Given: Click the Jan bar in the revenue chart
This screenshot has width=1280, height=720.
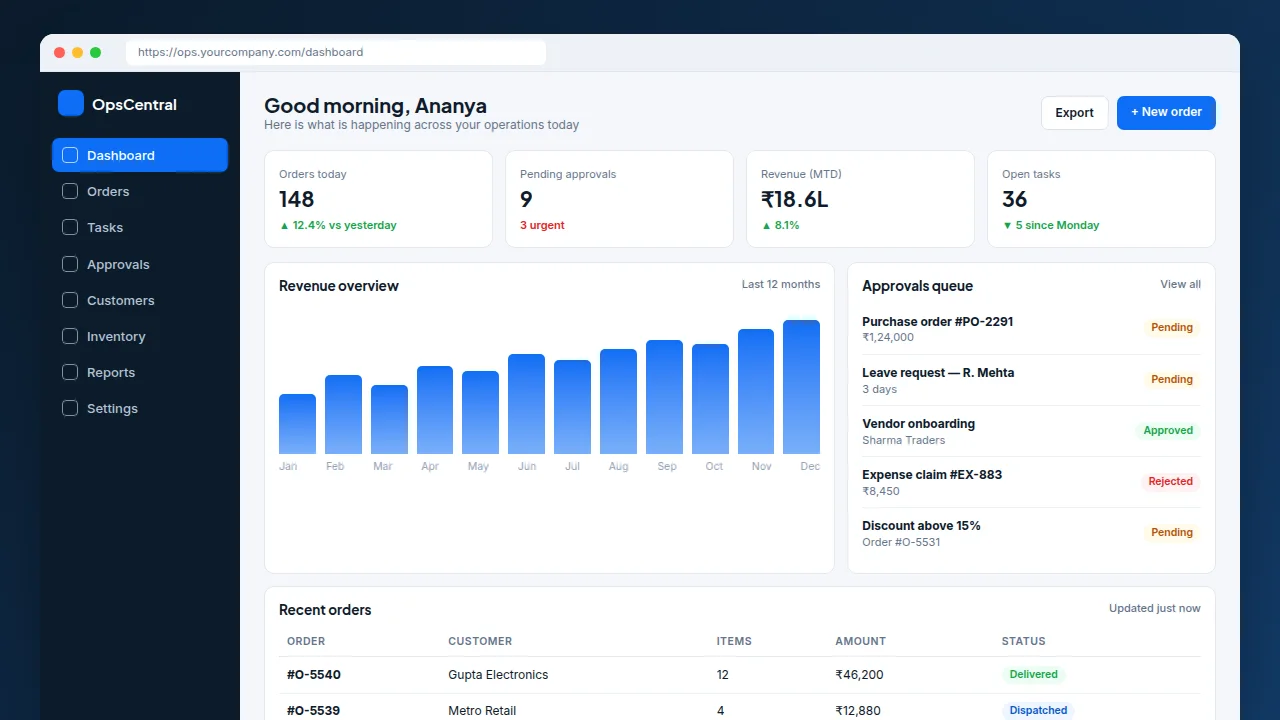Looking at the screenshot, I should [297, 424].
